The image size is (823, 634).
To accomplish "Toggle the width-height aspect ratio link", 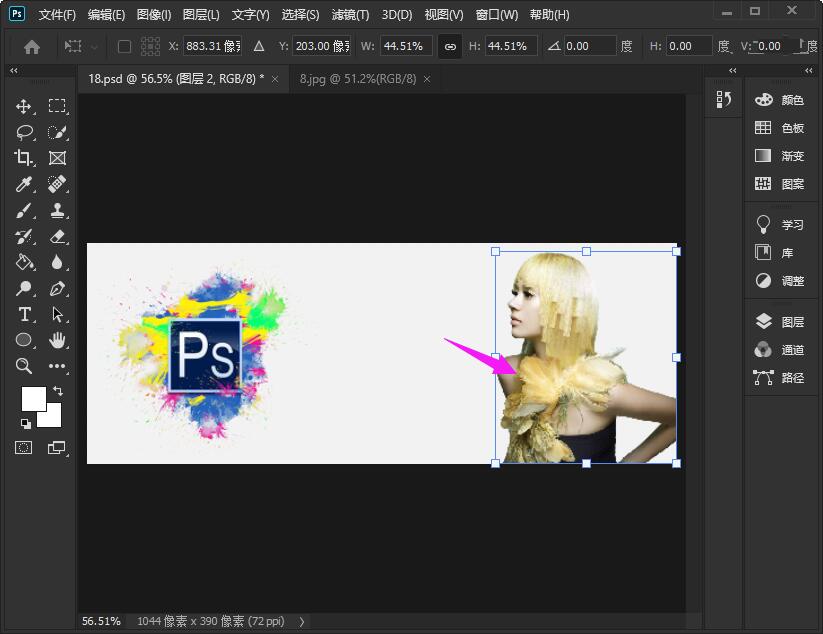I will (x=450, y=46).
